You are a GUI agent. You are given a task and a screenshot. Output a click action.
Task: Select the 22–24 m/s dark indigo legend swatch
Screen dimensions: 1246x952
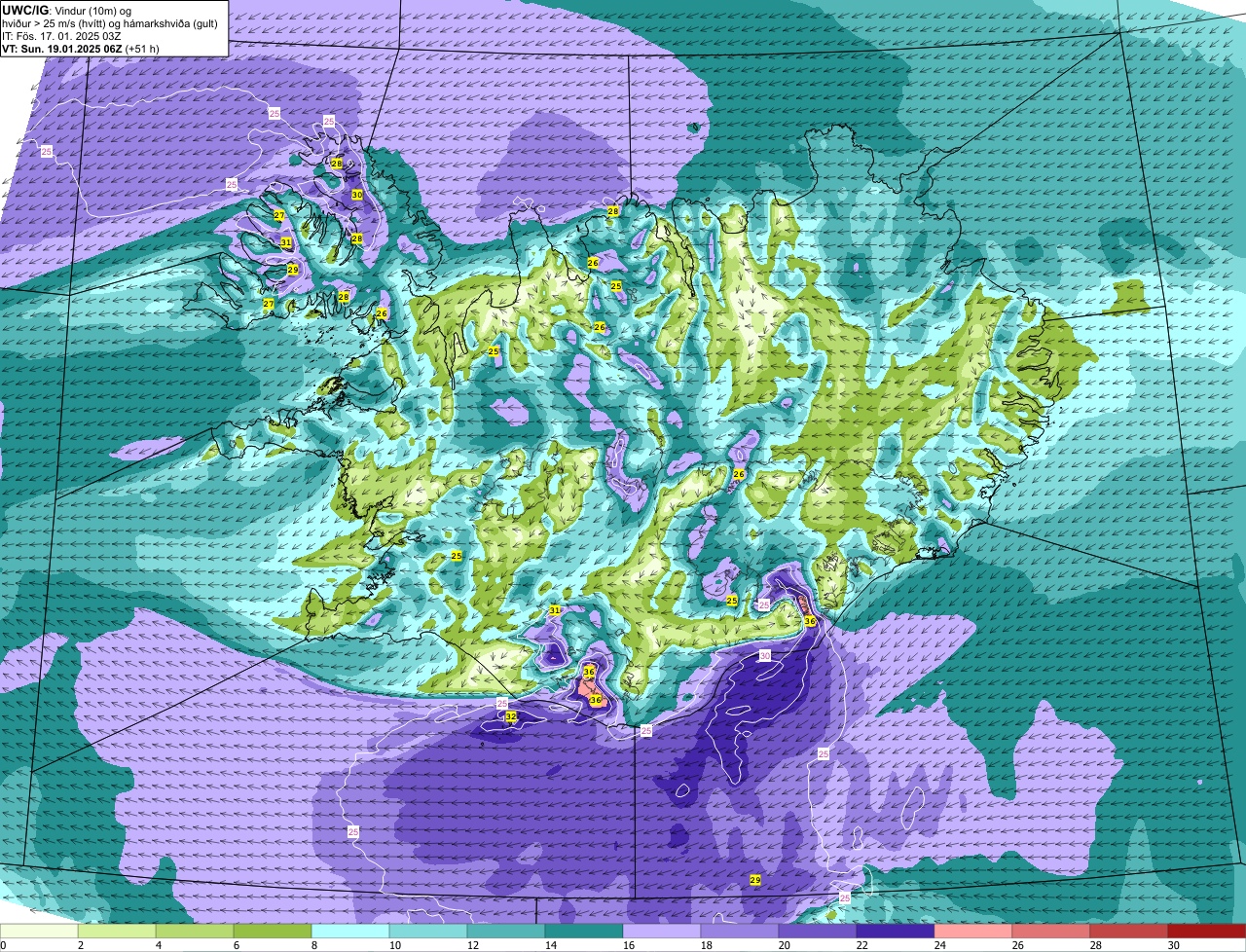click(896, 932)
